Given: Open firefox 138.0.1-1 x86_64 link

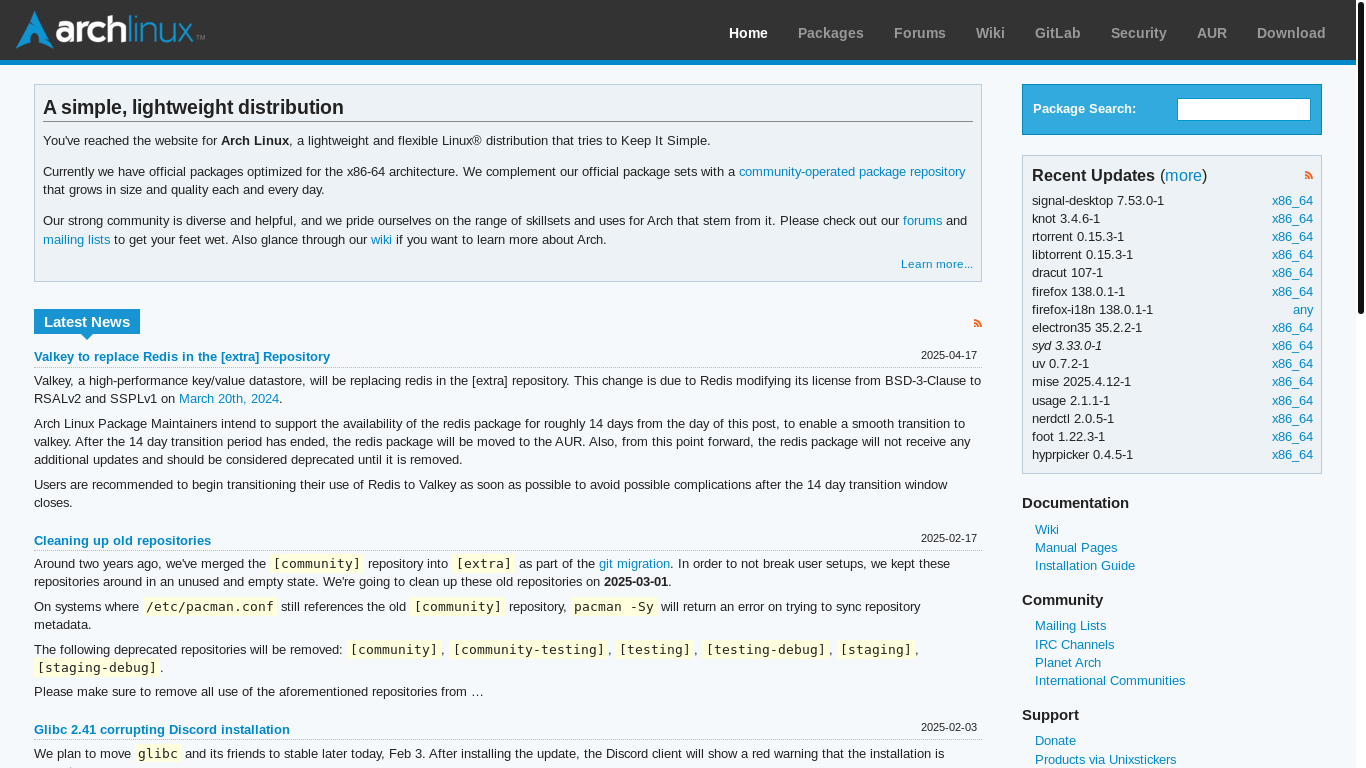Looking at the screenshot, I should click(x=1292, y=292).
